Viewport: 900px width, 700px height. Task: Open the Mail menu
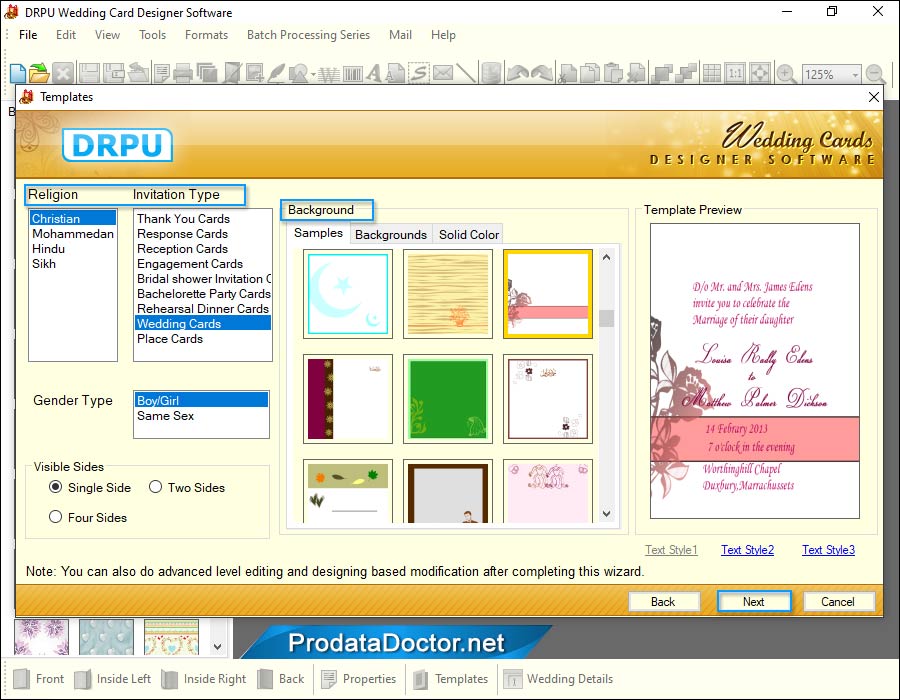click(x=400, y=35)
